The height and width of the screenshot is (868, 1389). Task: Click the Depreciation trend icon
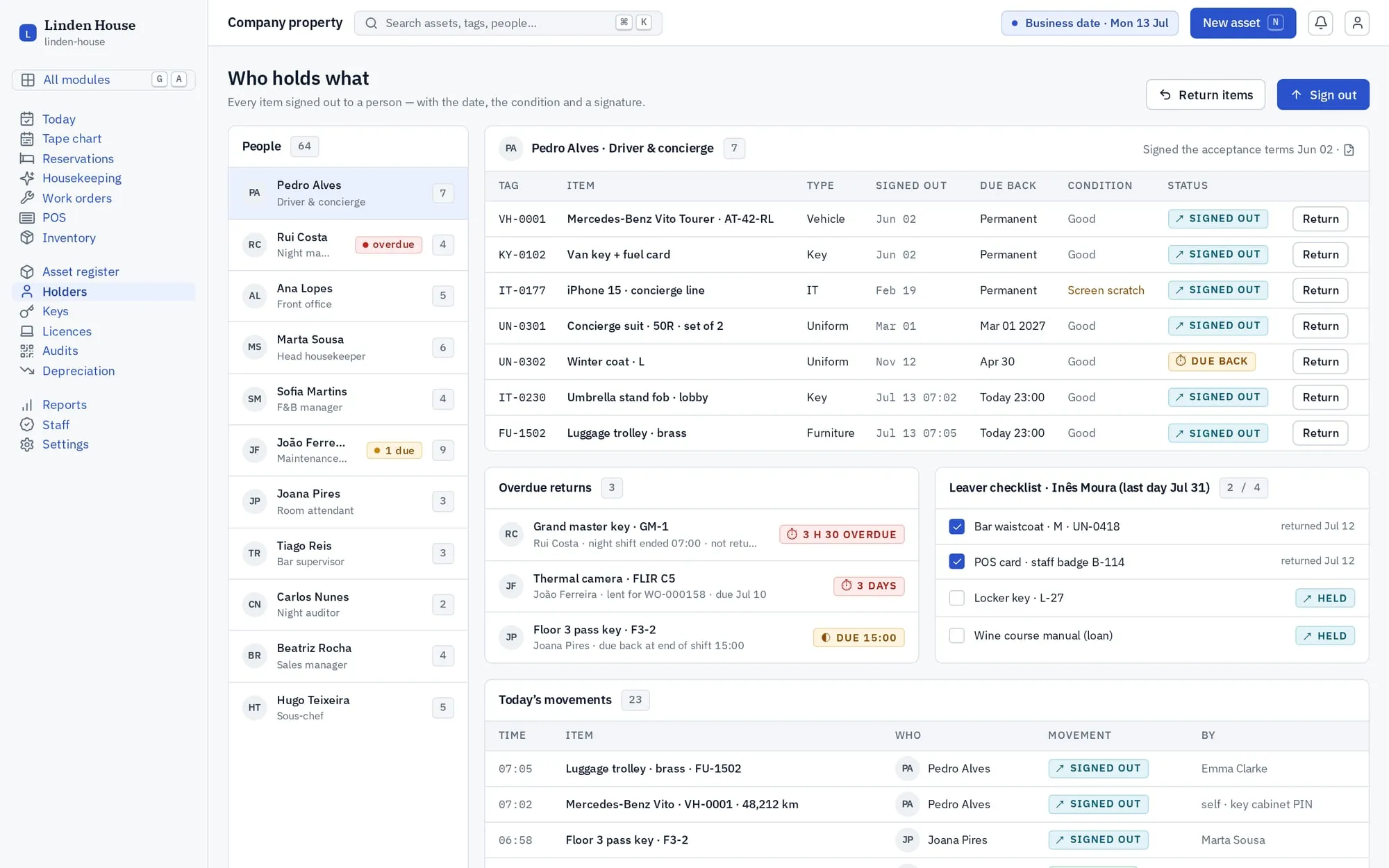coord(27,371)
